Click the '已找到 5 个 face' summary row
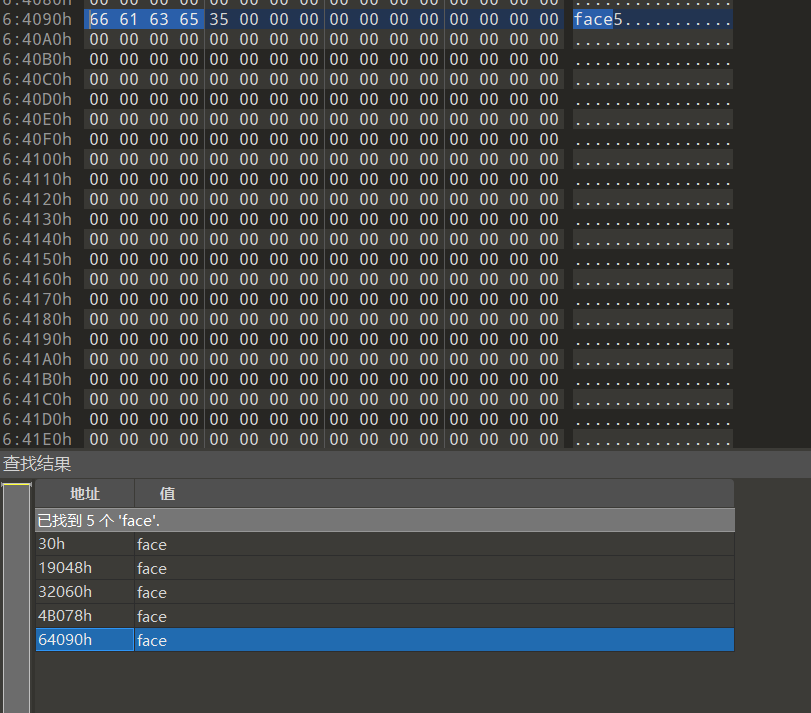 click(385, 520)
